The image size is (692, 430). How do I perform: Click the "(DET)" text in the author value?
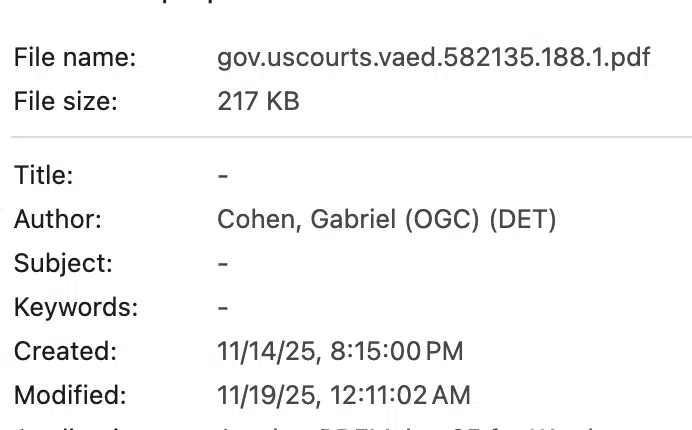[x=523, y=220]
